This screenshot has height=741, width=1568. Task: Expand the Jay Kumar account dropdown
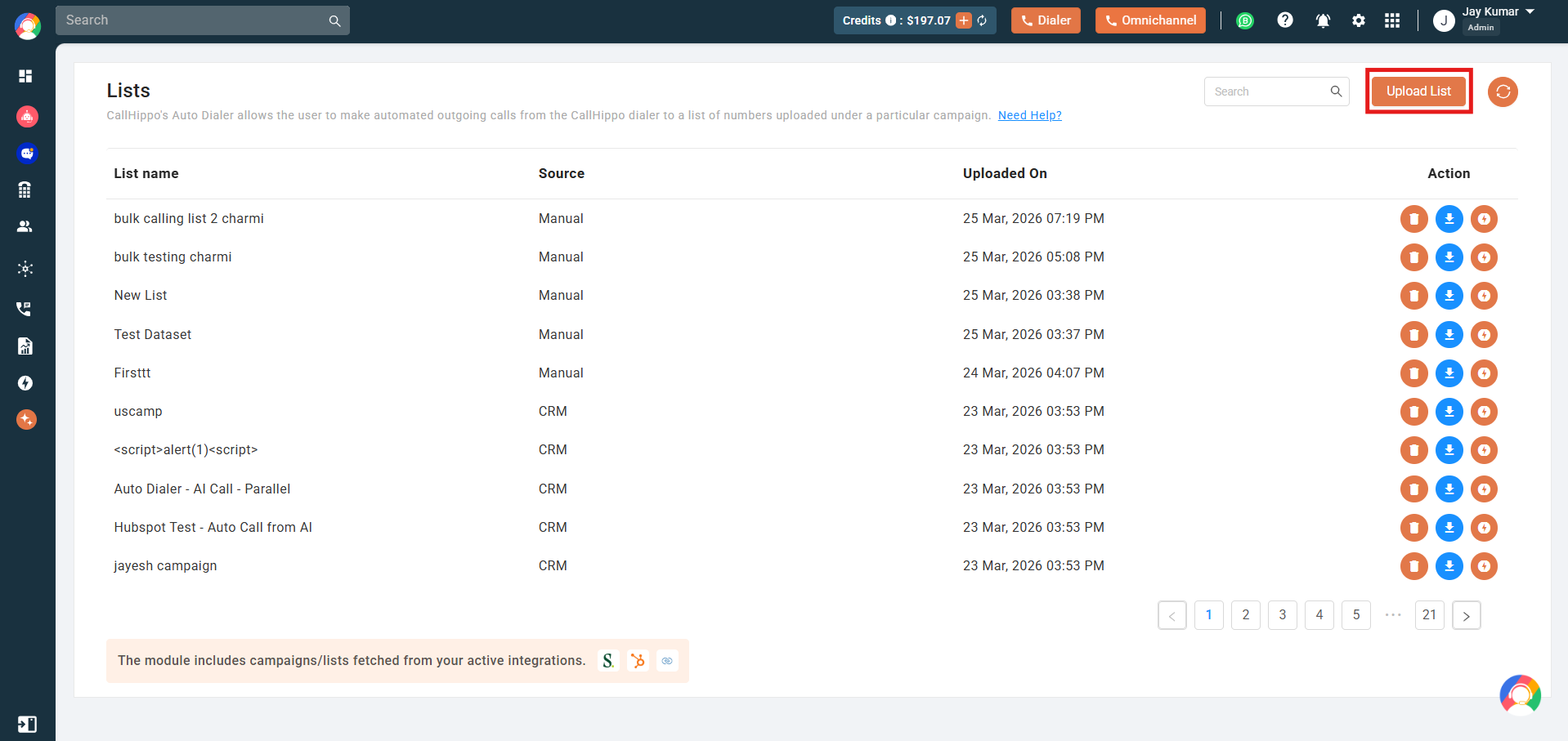click(1530, 11)
